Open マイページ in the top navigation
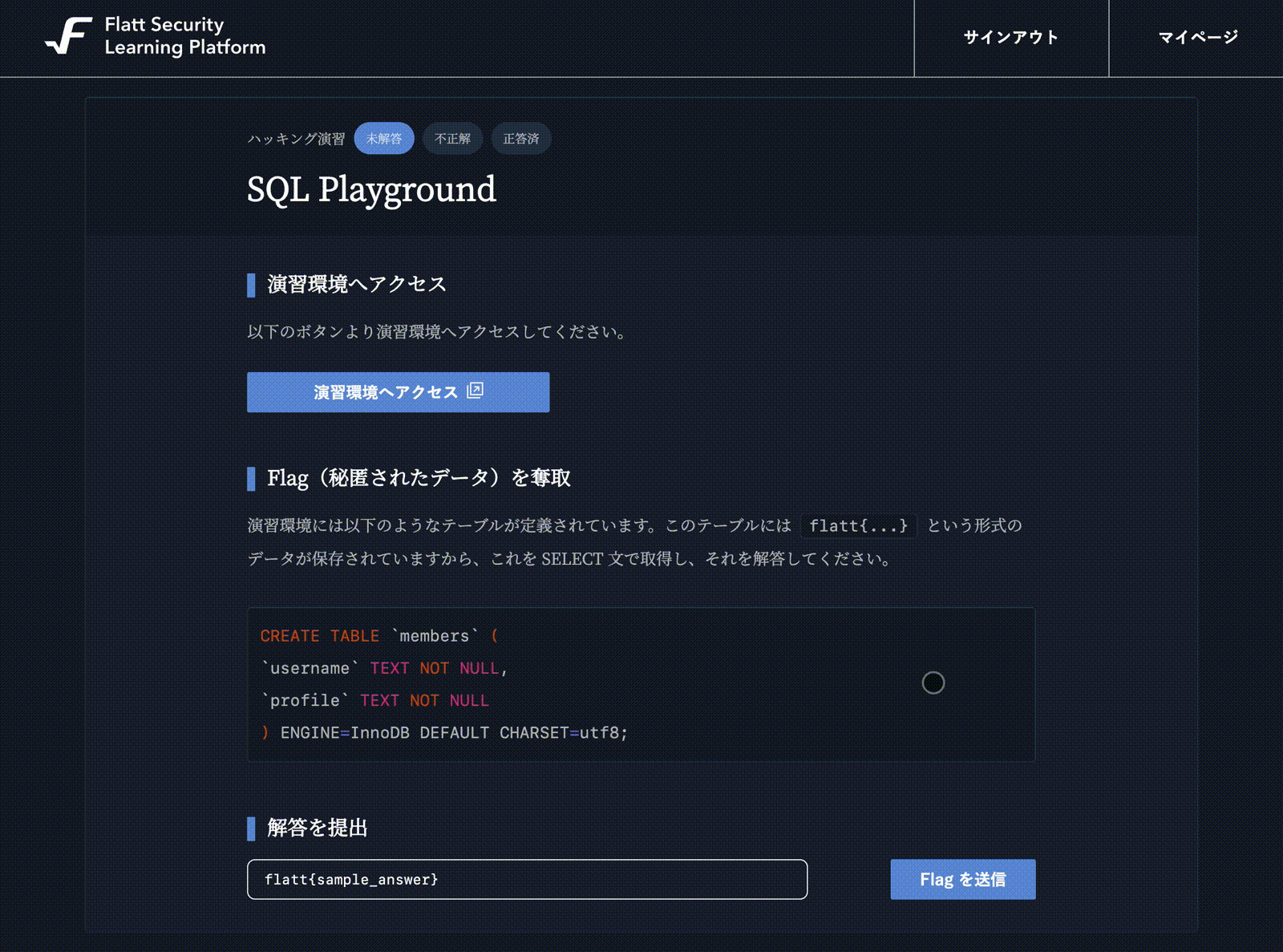 click(x=1197, y=38)
